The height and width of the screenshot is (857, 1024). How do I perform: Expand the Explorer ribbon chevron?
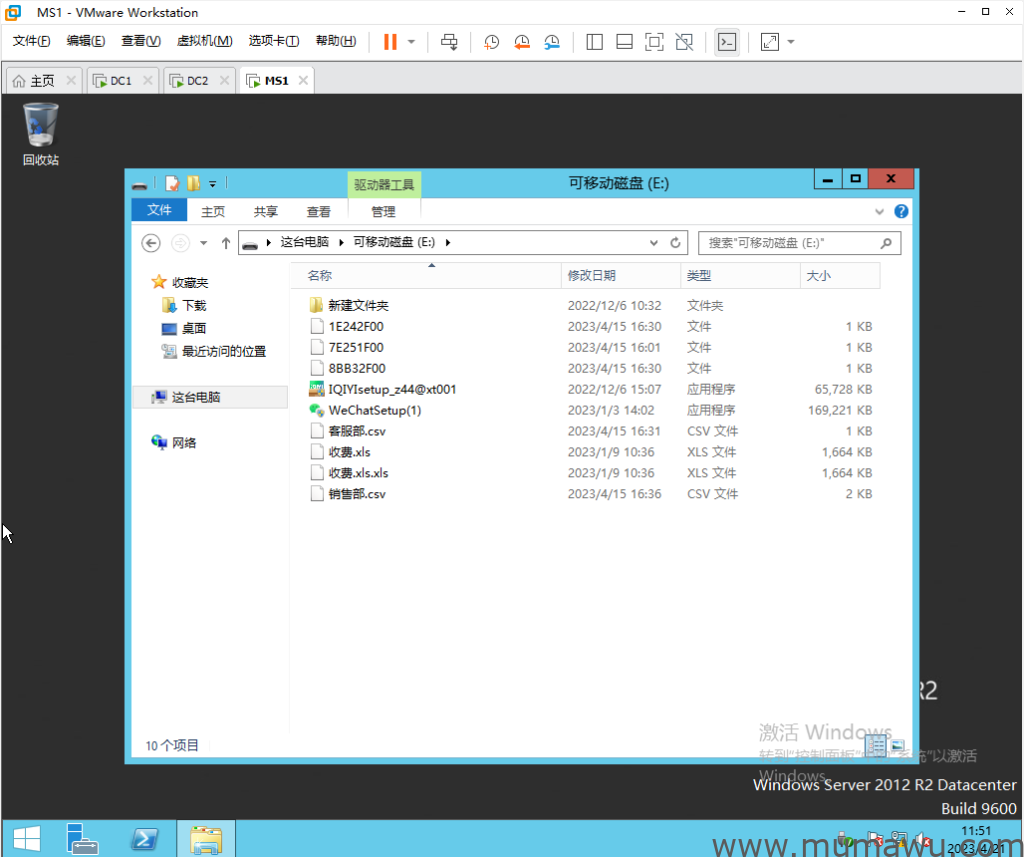click(x=880, y=212)
